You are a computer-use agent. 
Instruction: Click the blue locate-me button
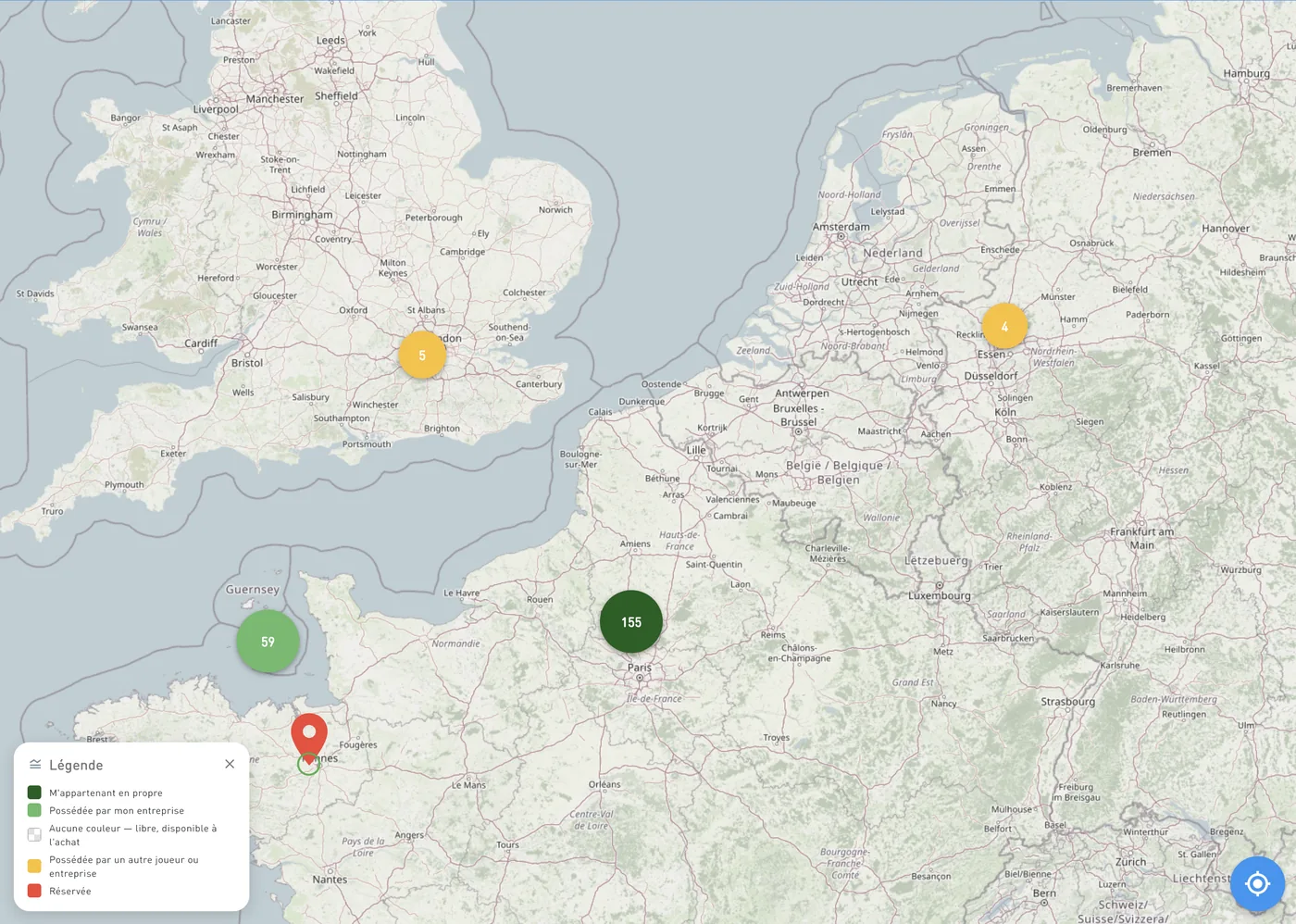[x=1257, y=884]
